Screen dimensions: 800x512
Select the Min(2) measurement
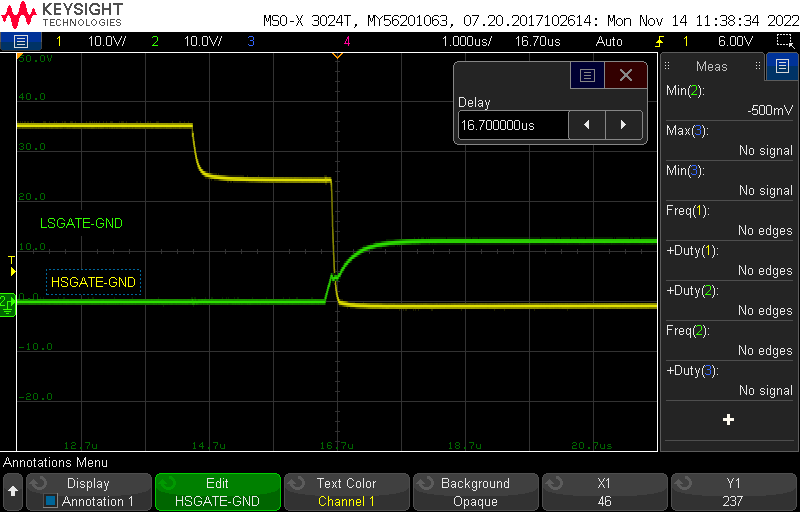730,100
